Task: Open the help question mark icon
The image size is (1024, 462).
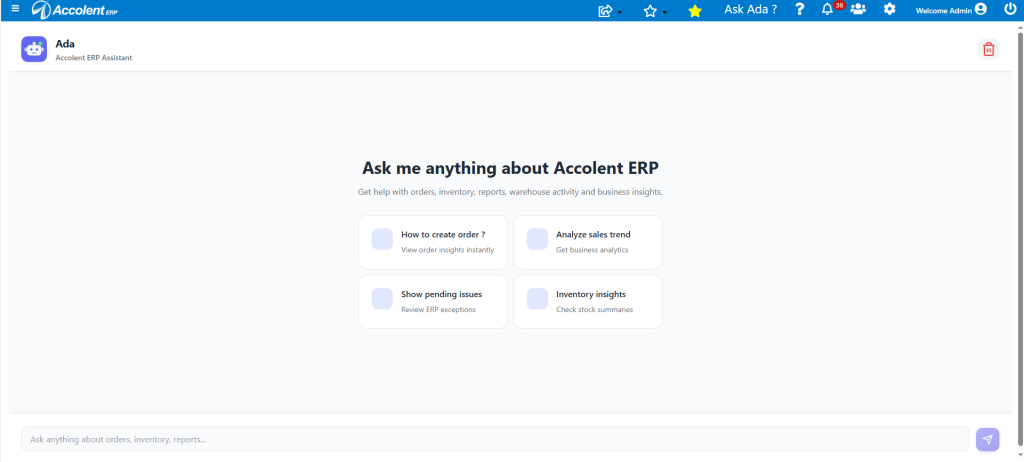Action: click(x=799, y=9)
